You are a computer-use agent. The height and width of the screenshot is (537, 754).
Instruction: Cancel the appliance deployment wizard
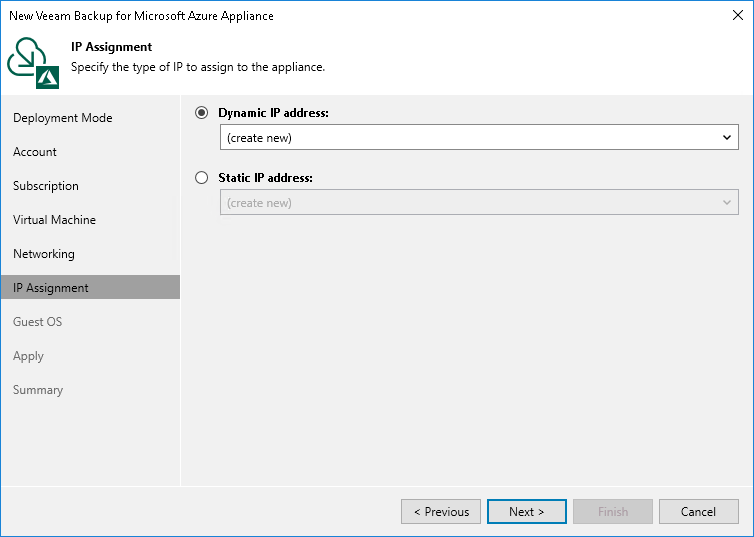coord(698,512)
